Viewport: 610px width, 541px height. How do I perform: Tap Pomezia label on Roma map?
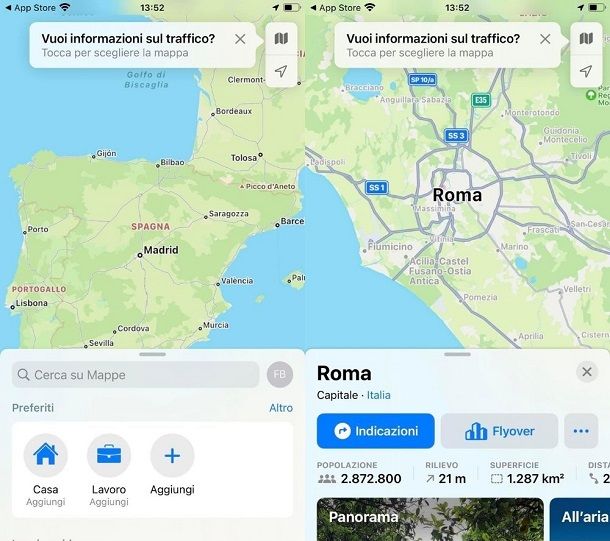coord(480,298)
